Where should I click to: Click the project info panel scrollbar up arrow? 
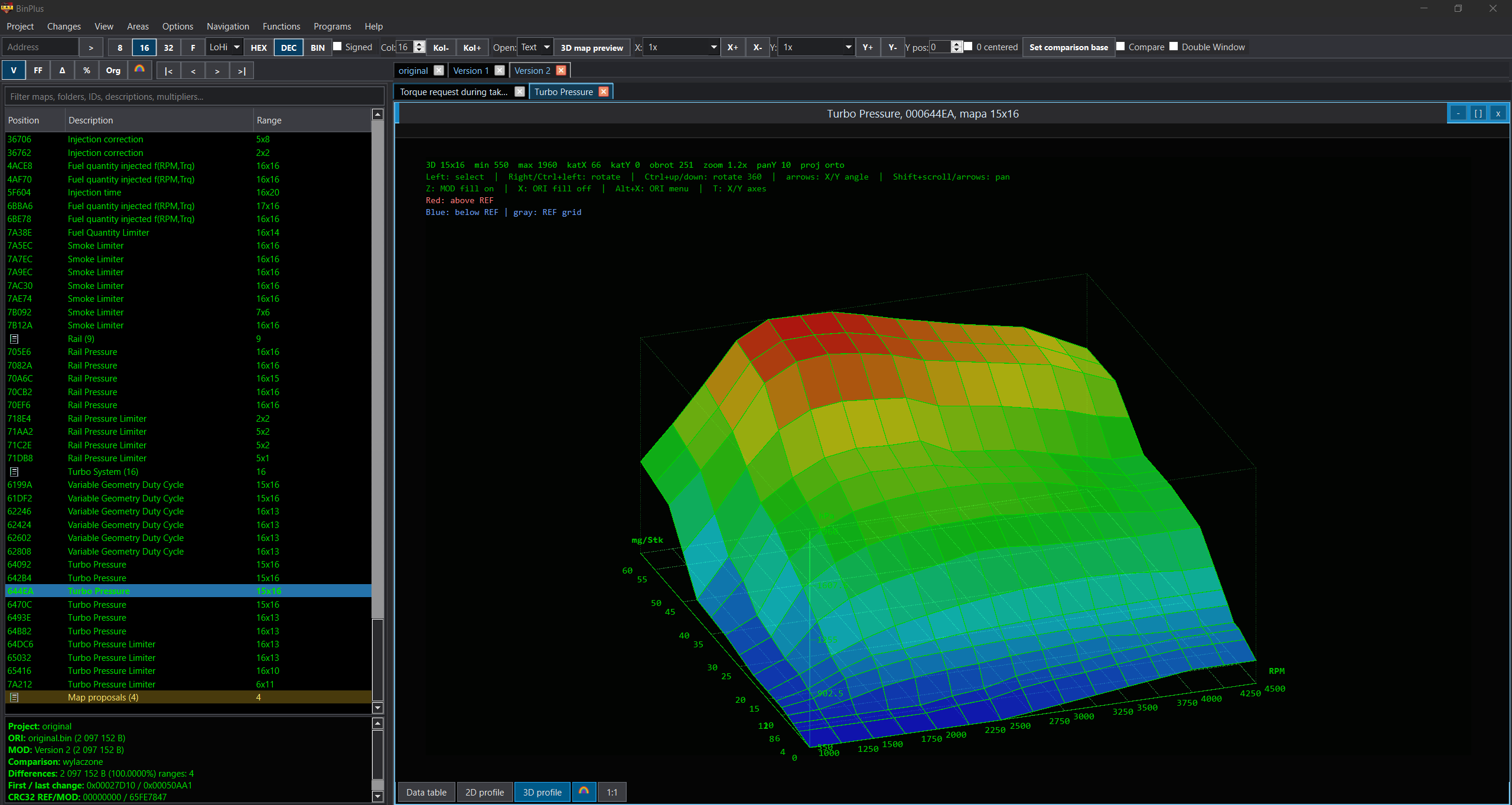(x=378, y=723)
